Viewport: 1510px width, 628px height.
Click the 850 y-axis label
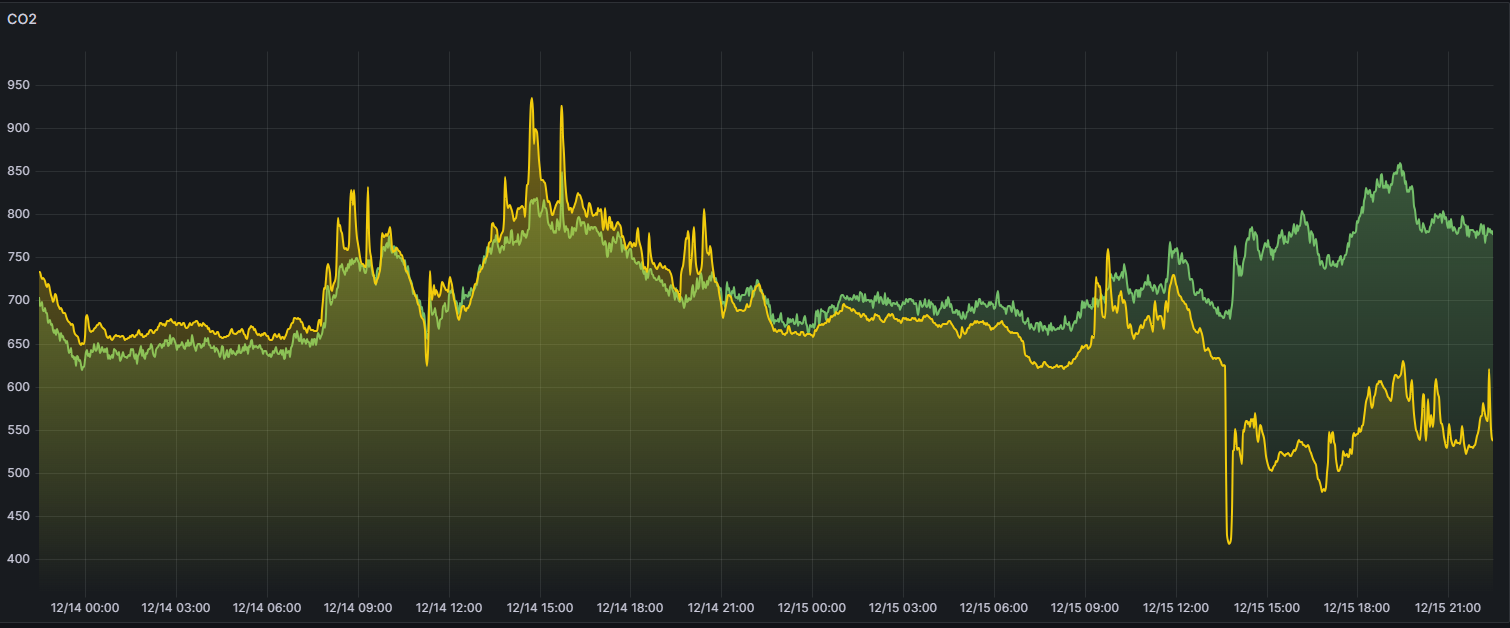(x=19, y=172)
